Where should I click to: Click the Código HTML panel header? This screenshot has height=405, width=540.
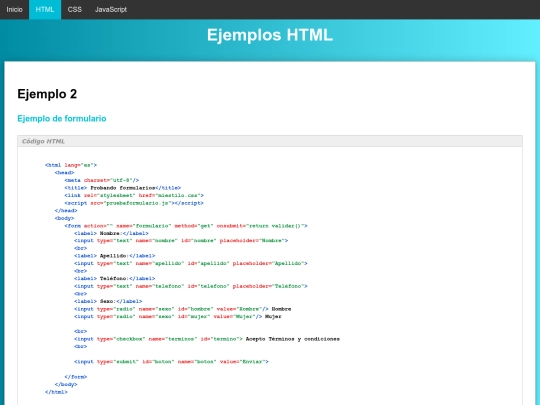(270, 141)
